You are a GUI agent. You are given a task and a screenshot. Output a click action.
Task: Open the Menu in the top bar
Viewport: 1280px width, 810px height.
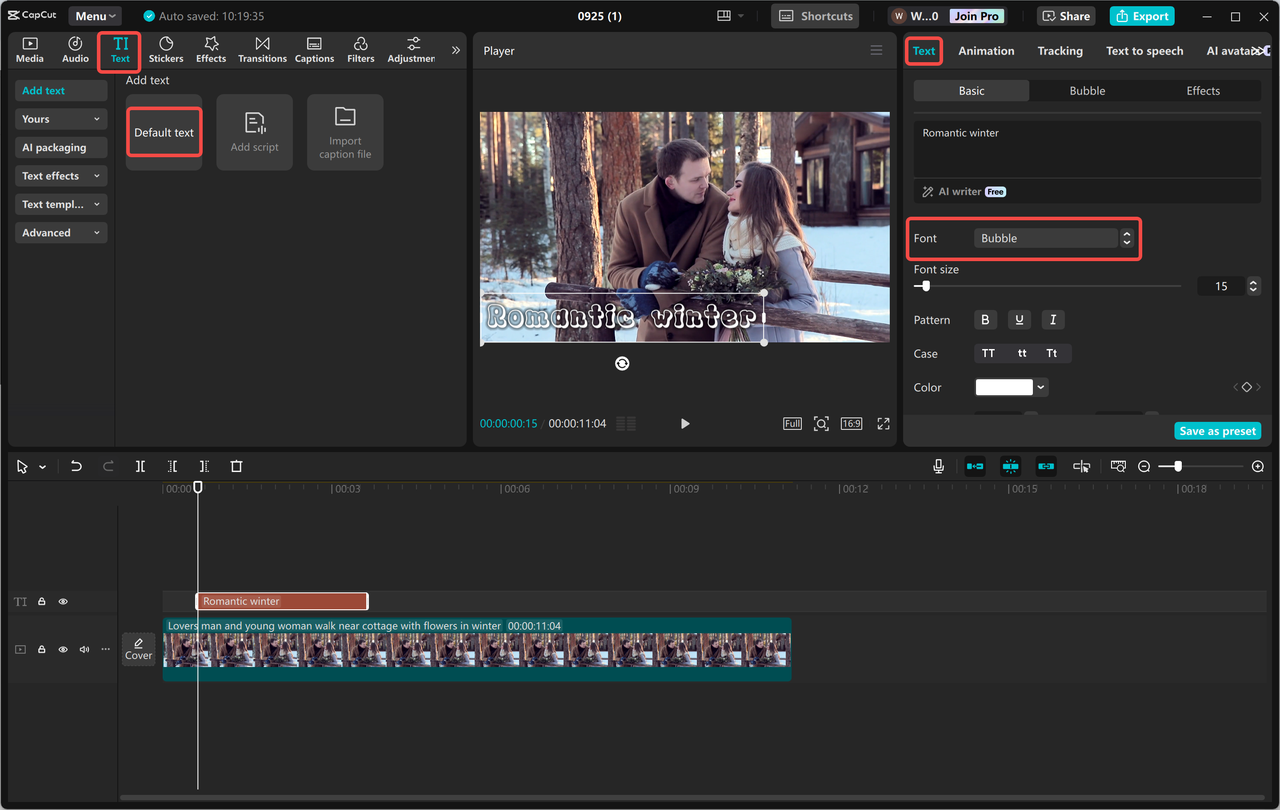tap(94, 15)
